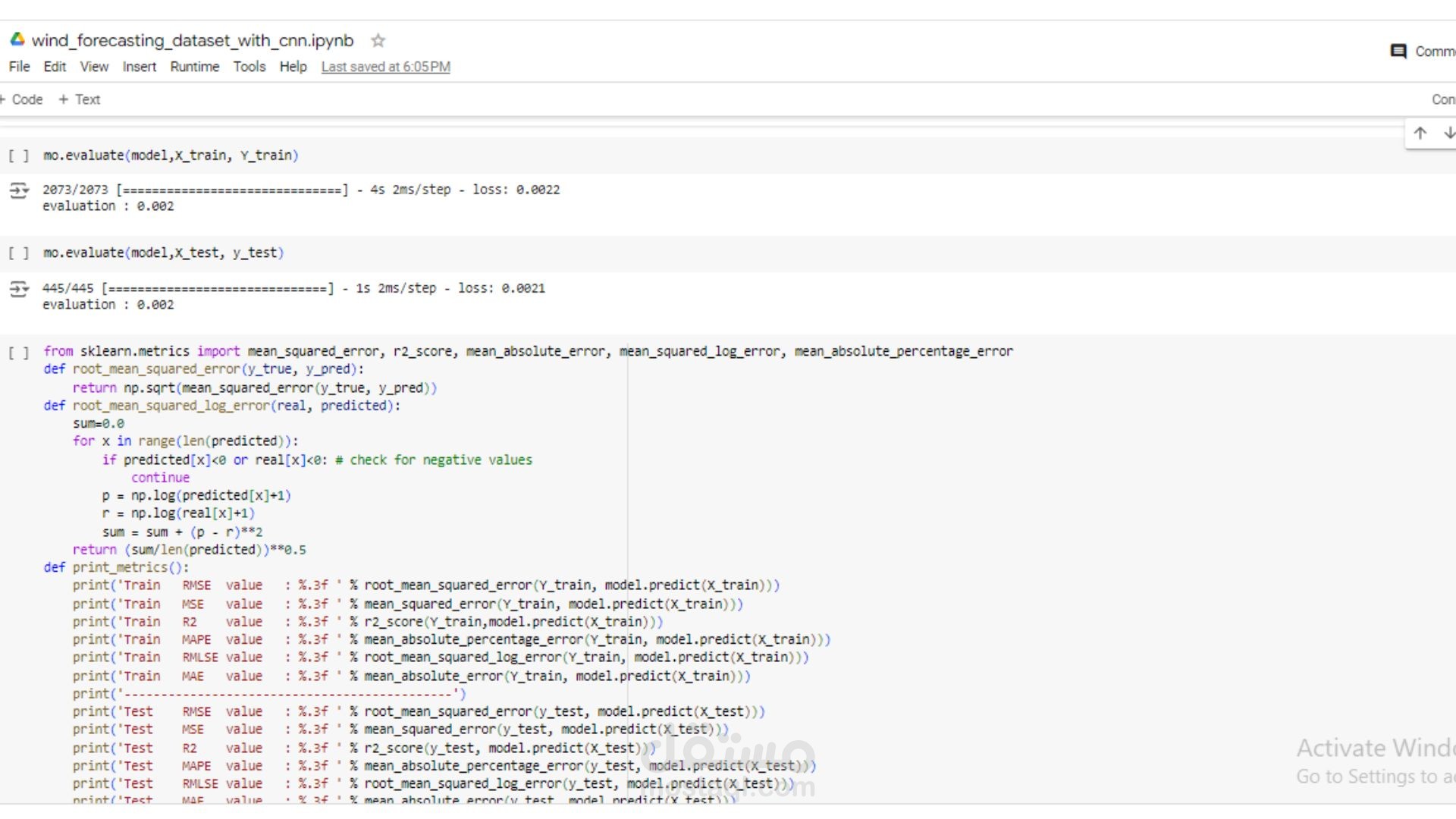The height and width of the screenshot is (819, 1456).
Task: Open the Comment icon at top right
Action: coord(1398,51)
